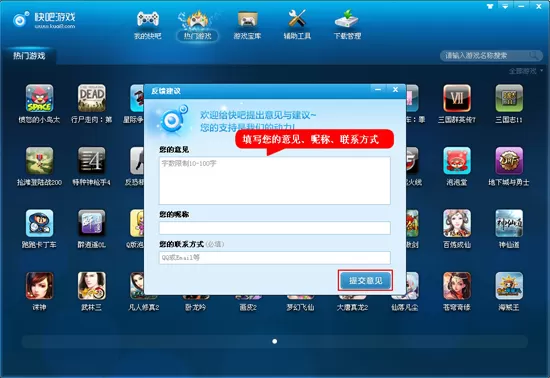Image resolution: width=550 pixels, height=378 pixels.
Task: Click the page indicator dot
Action: [x=275, y=341]
